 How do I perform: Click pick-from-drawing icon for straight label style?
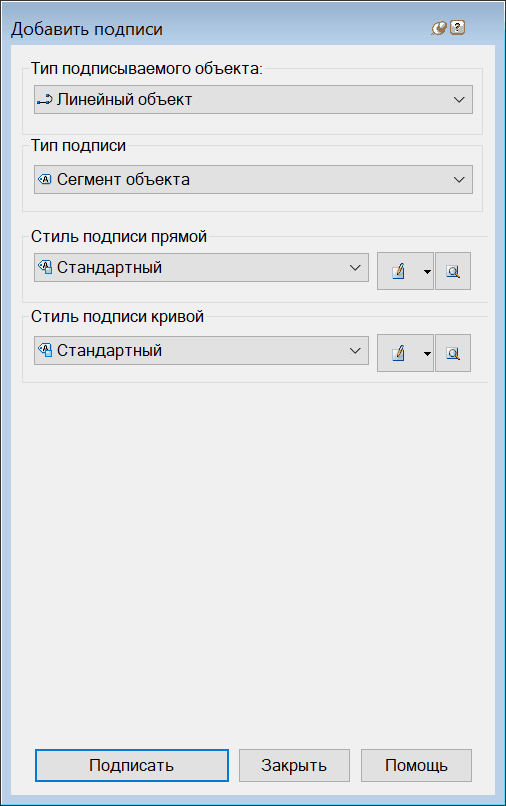pyautogui.click(x=453, y=271)
